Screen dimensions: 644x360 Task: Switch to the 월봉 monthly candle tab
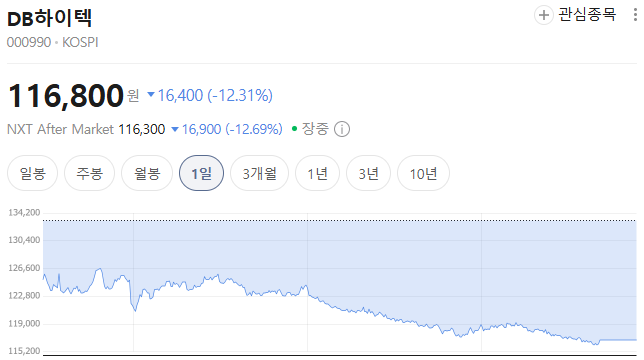pyautogui.click(x=147, y=173)
